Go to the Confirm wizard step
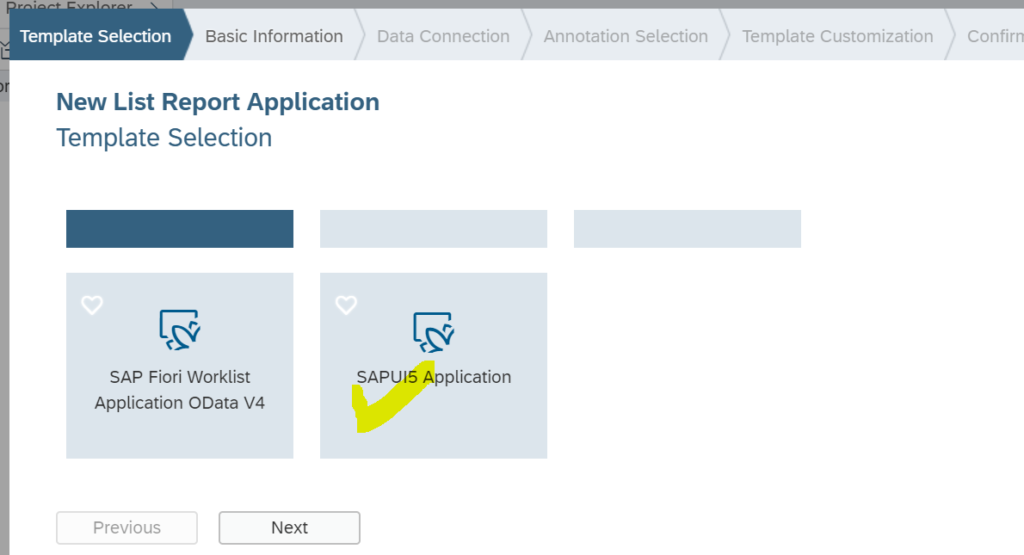1024x555 pixels. pyautogui.click(x=995, y=36)
